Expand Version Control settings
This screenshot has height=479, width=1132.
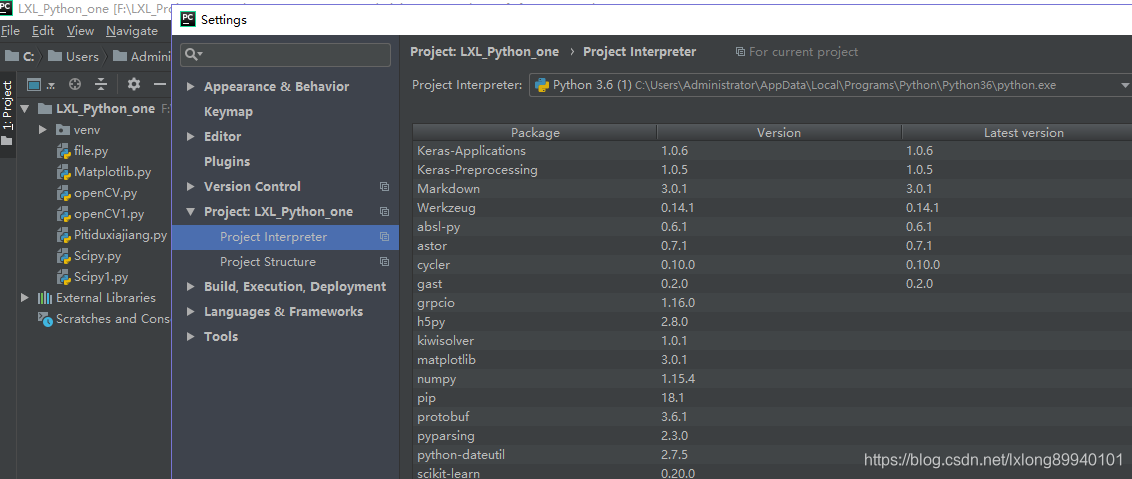click(x=191, y=186)
